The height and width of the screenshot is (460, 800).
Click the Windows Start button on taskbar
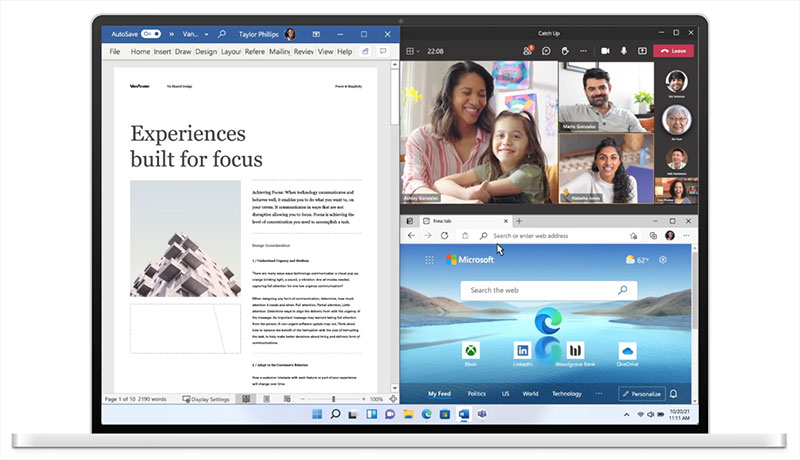317,413
